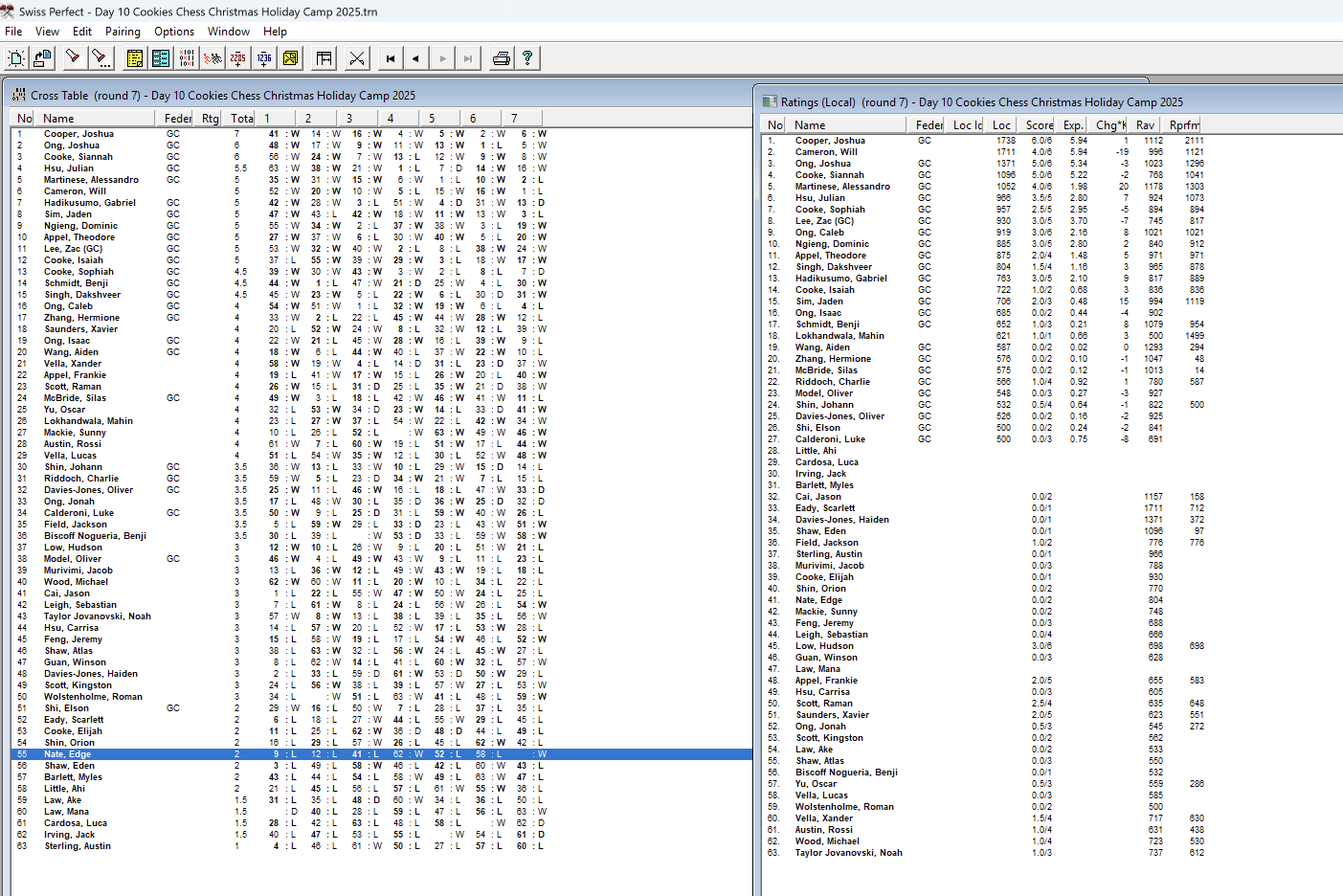Image resolution: width=1343 pixels, height=896 pixels.
Task: Open the teal standings list icon
Action: (x=161, y=58)
